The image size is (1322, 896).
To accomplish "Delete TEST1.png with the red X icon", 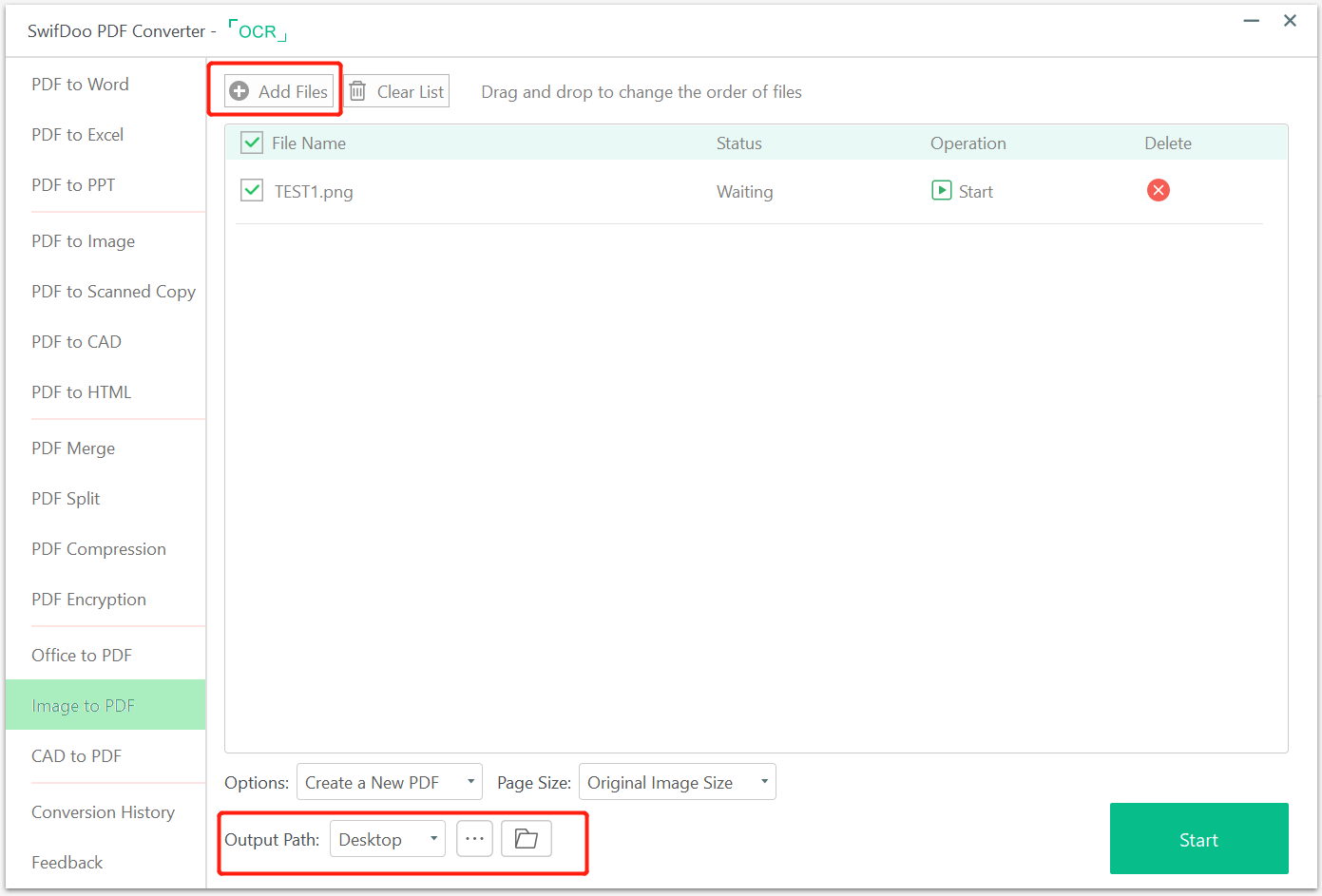I will pos(1158,190).
